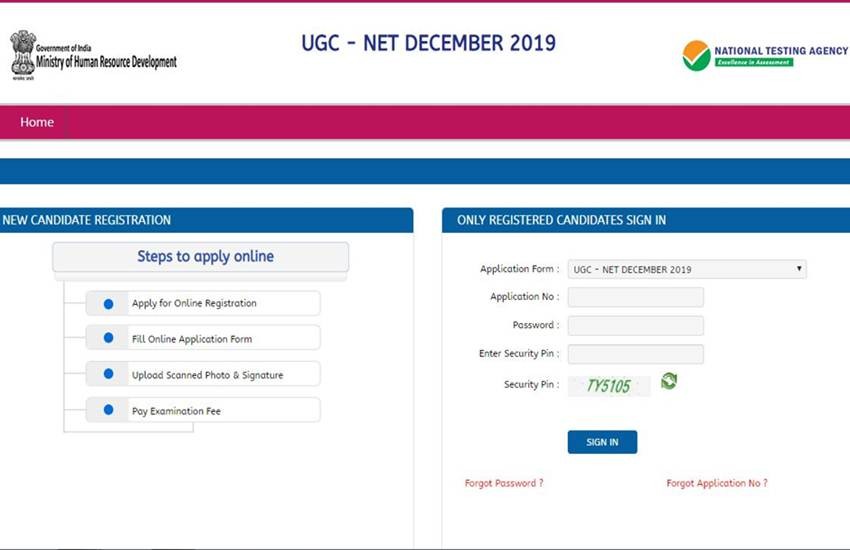850x550 pixels.
Task: Focus the Enter Security Pin field
Action: point(635,354)
